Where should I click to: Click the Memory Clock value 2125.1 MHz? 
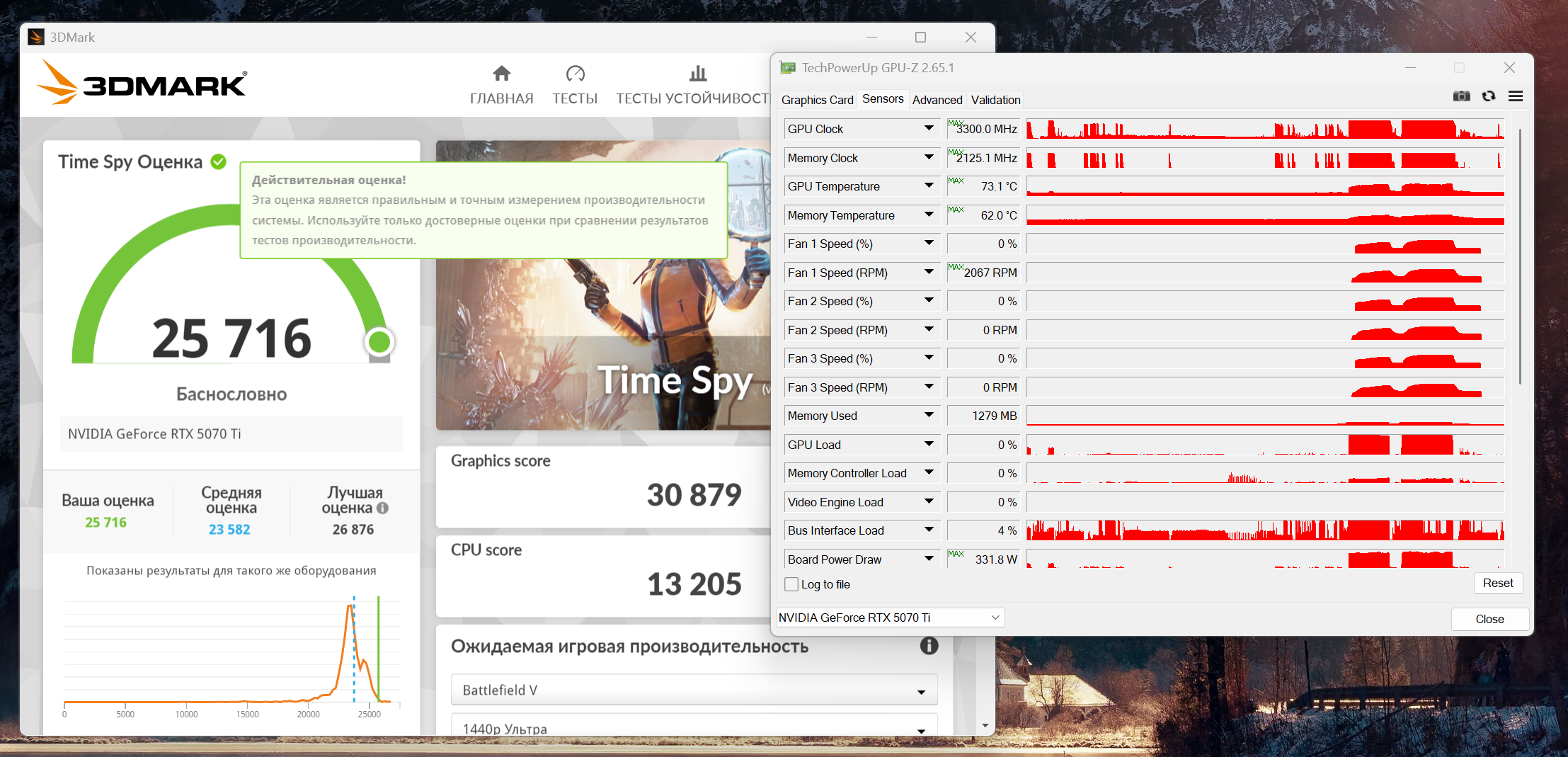tap(983, 158)
